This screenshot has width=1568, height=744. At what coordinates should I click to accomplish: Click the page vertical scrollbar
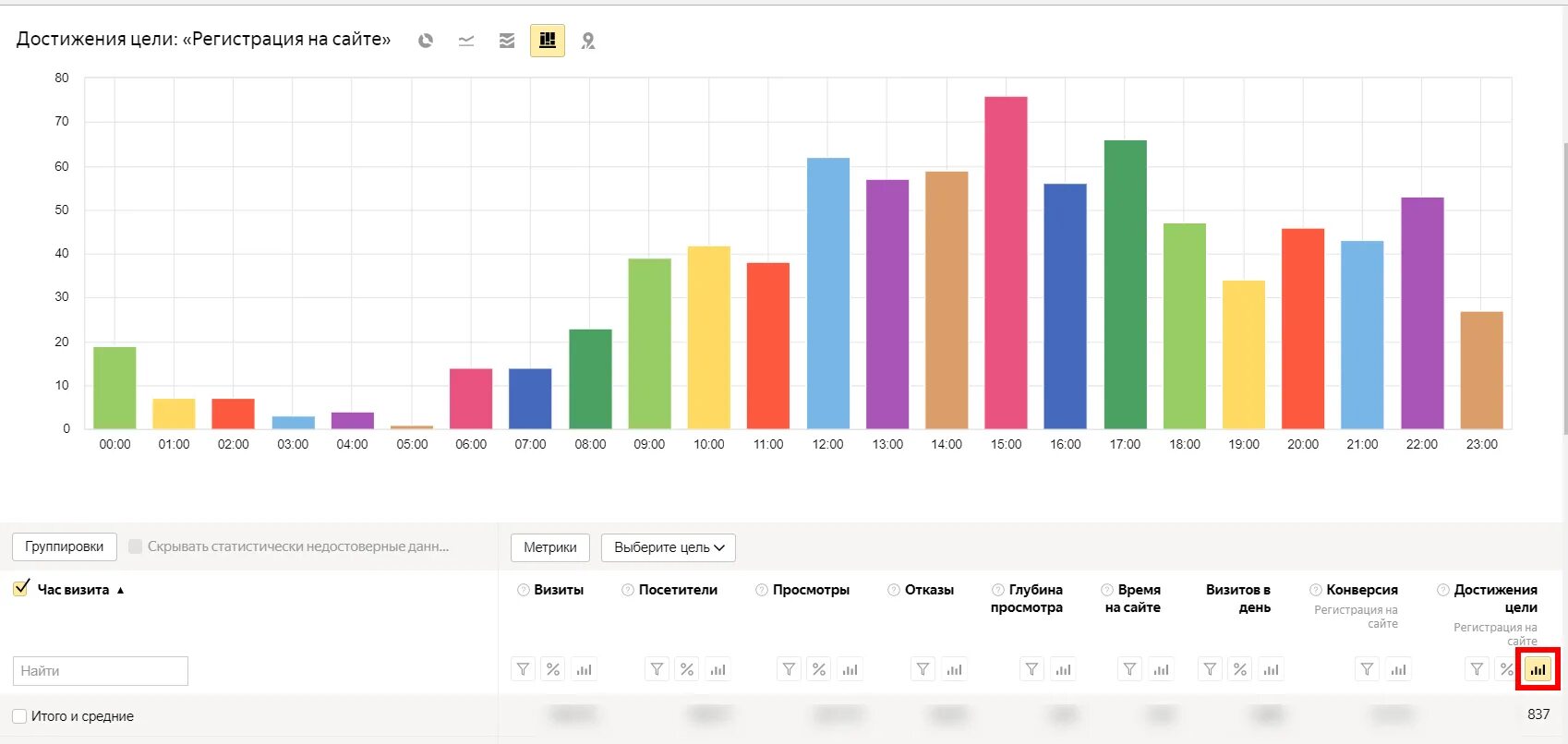pos(1564,288)
